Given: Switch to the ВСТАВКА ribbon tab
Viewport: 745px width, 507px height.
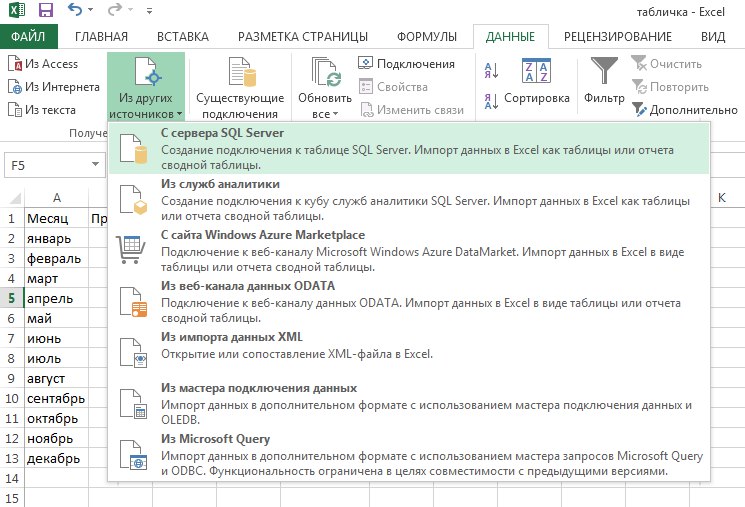Looking at the screenshot, I should point(182,37).
